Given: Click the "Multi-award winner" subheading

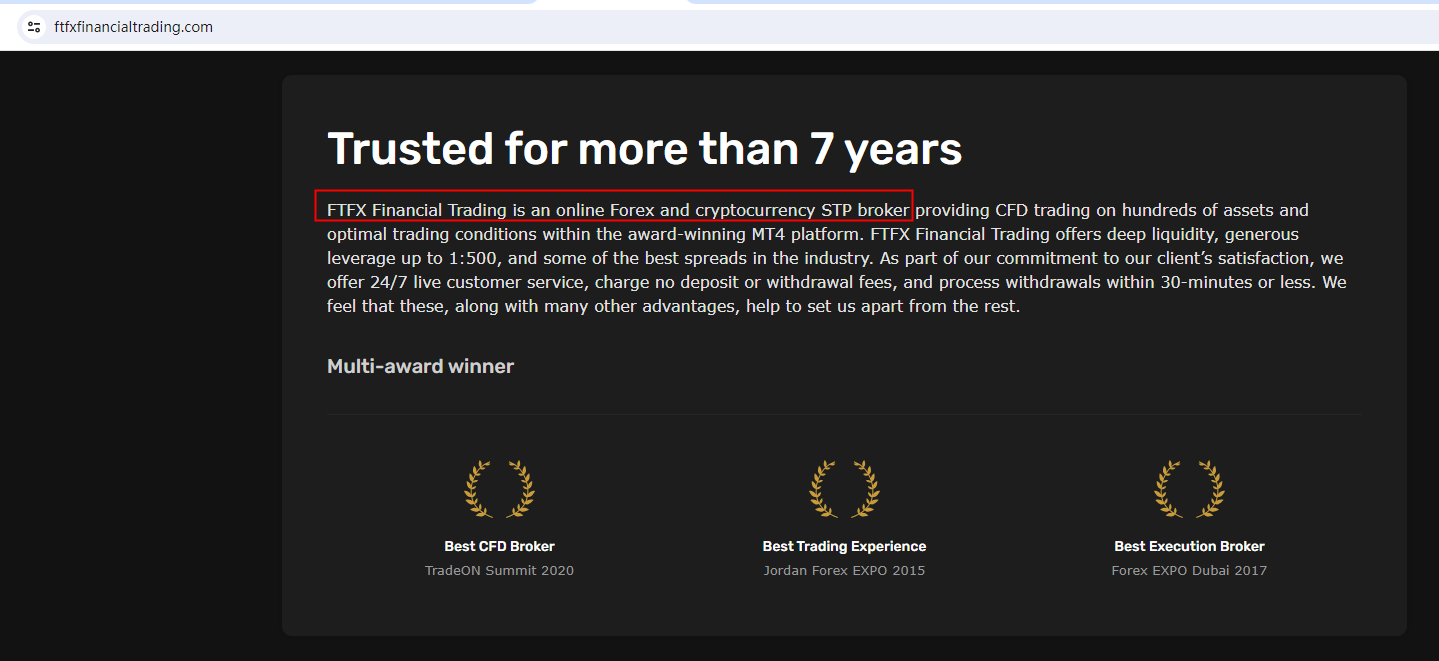Looking at the screenshot, I should [x=420, y=366].
